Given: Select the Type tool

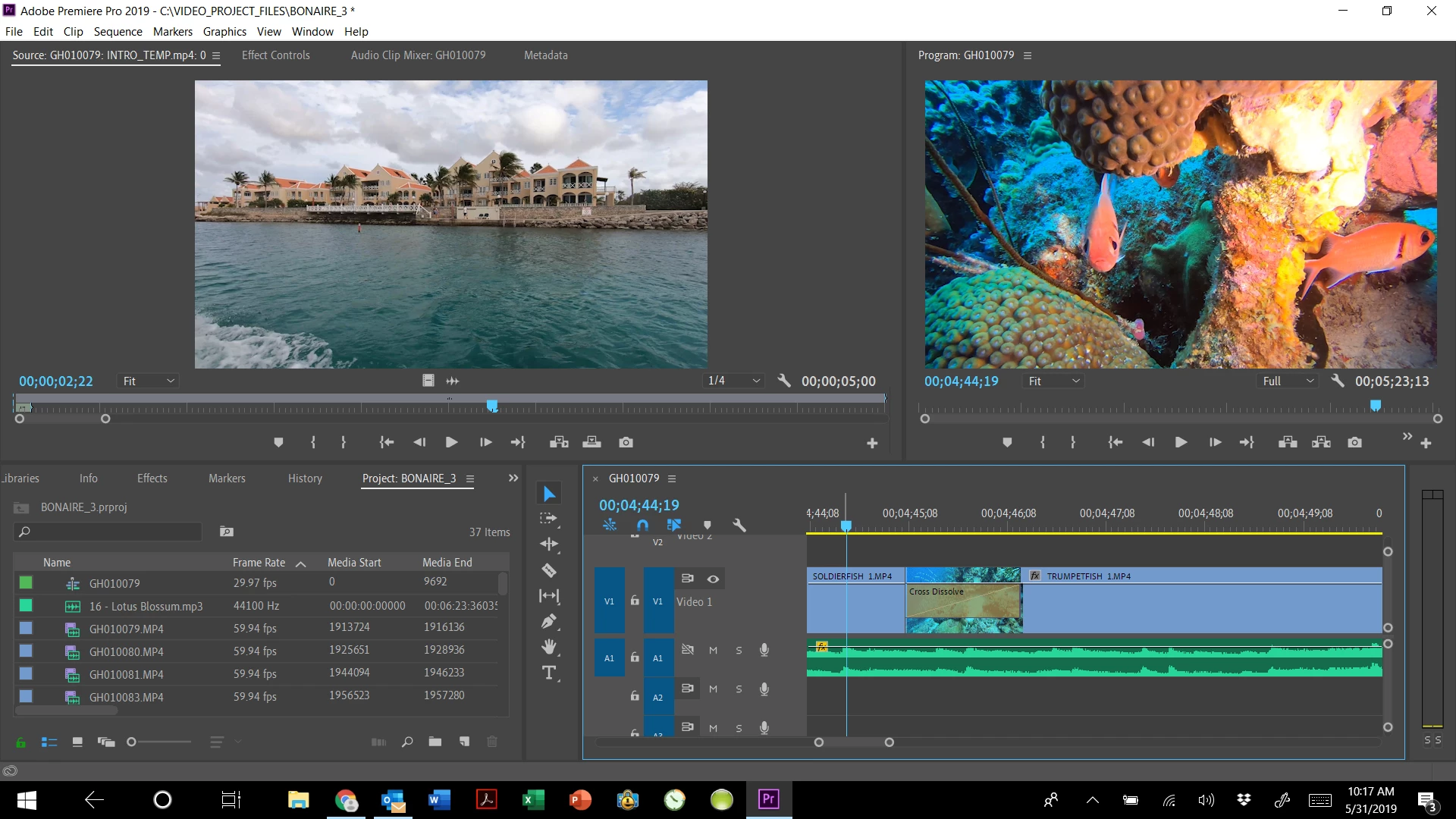Looking at the screenshot, I should pyautogui.click(x=549, y=673).
